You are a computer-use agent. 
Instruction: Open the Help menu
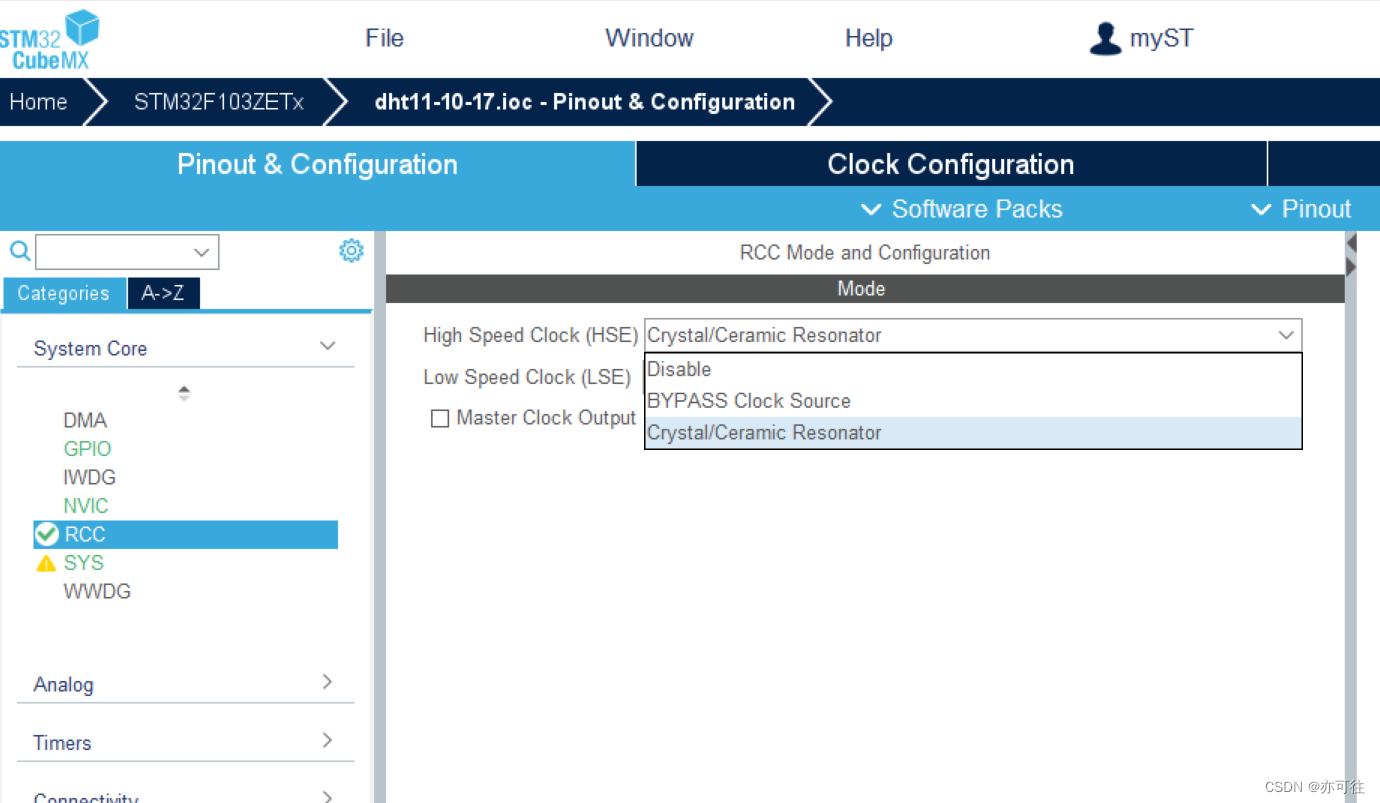tap(869, 38)
